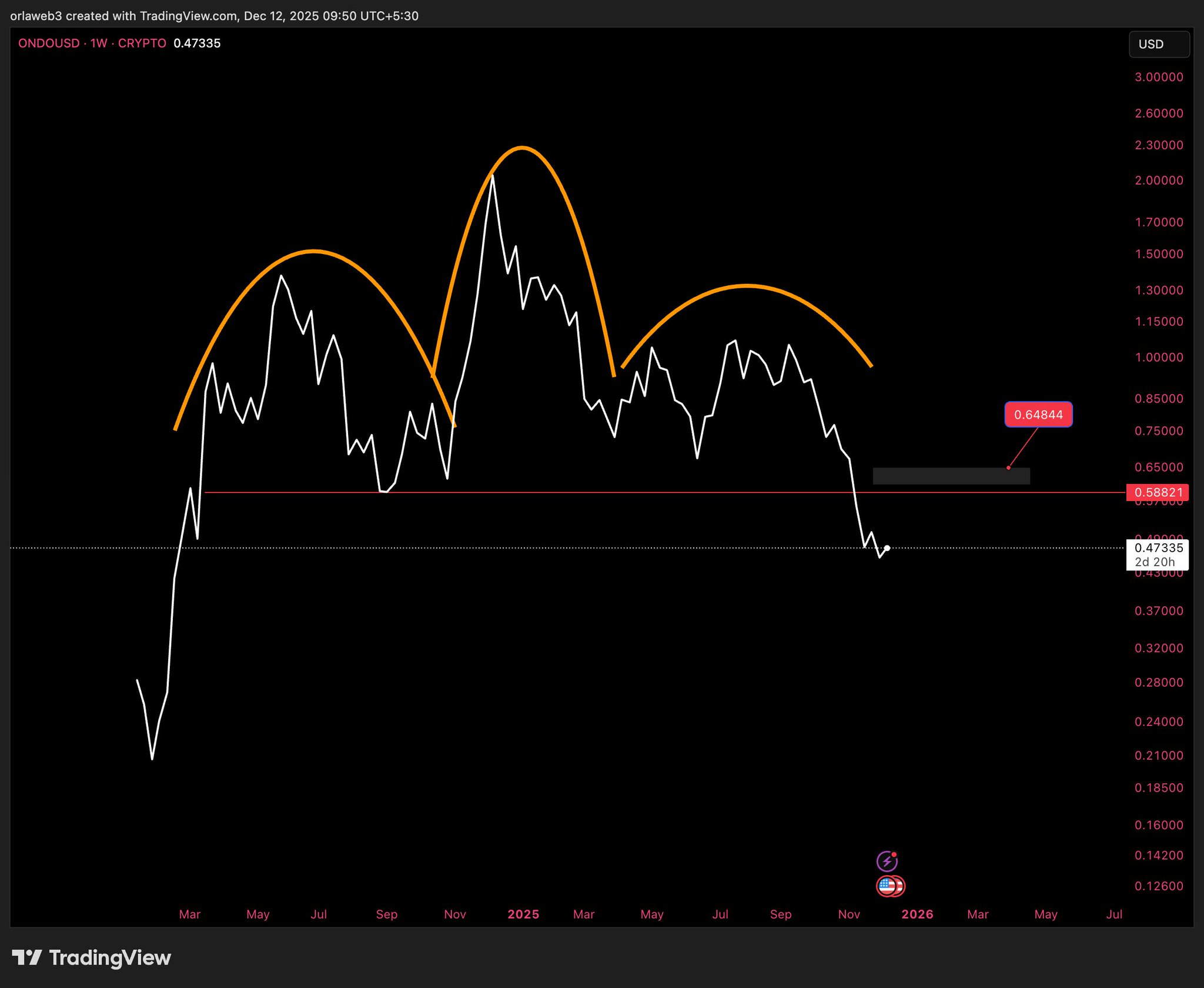
Task: Select the left orange arc drawing
Action: [315, 252]
